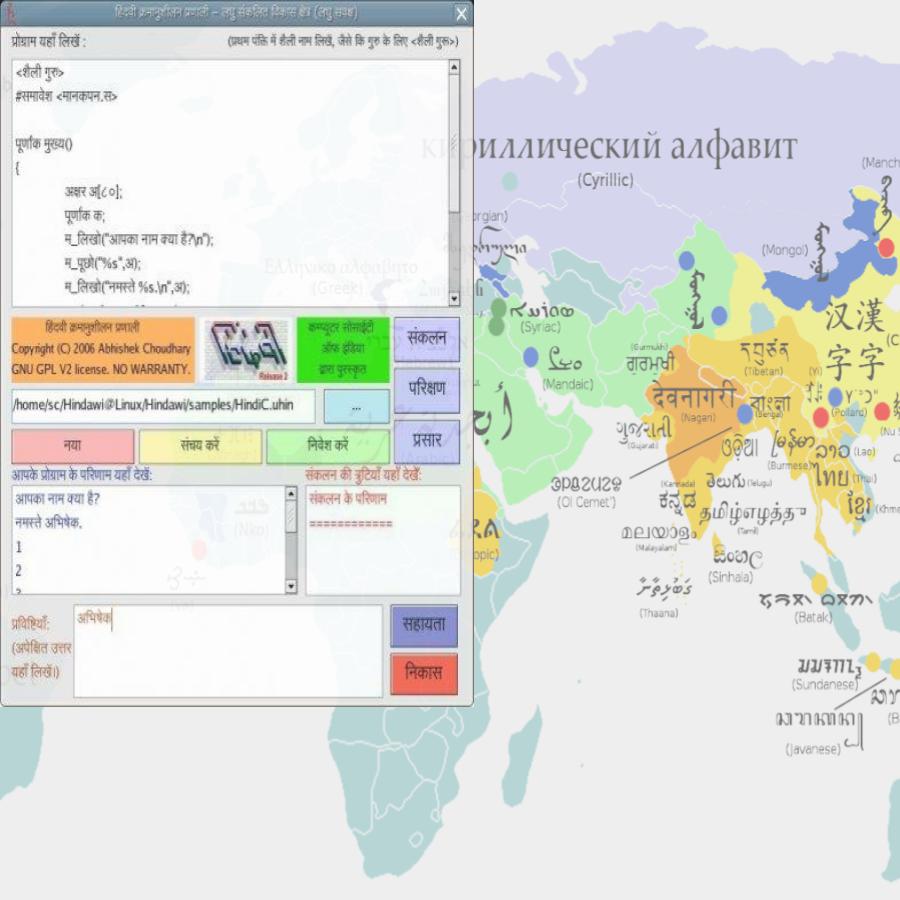Click the Hindawi Release 2 logo image
Screen dimensions: 900x900
246,347
